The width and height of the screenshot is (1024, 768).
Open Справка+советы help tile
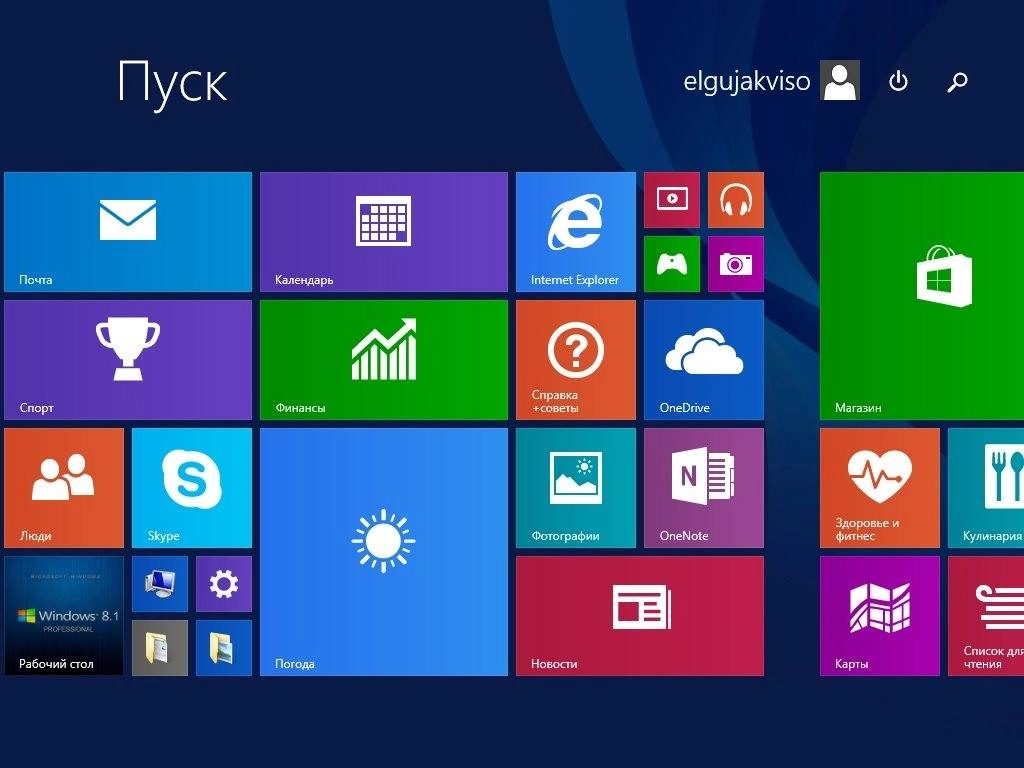click(x=576, y=360)
